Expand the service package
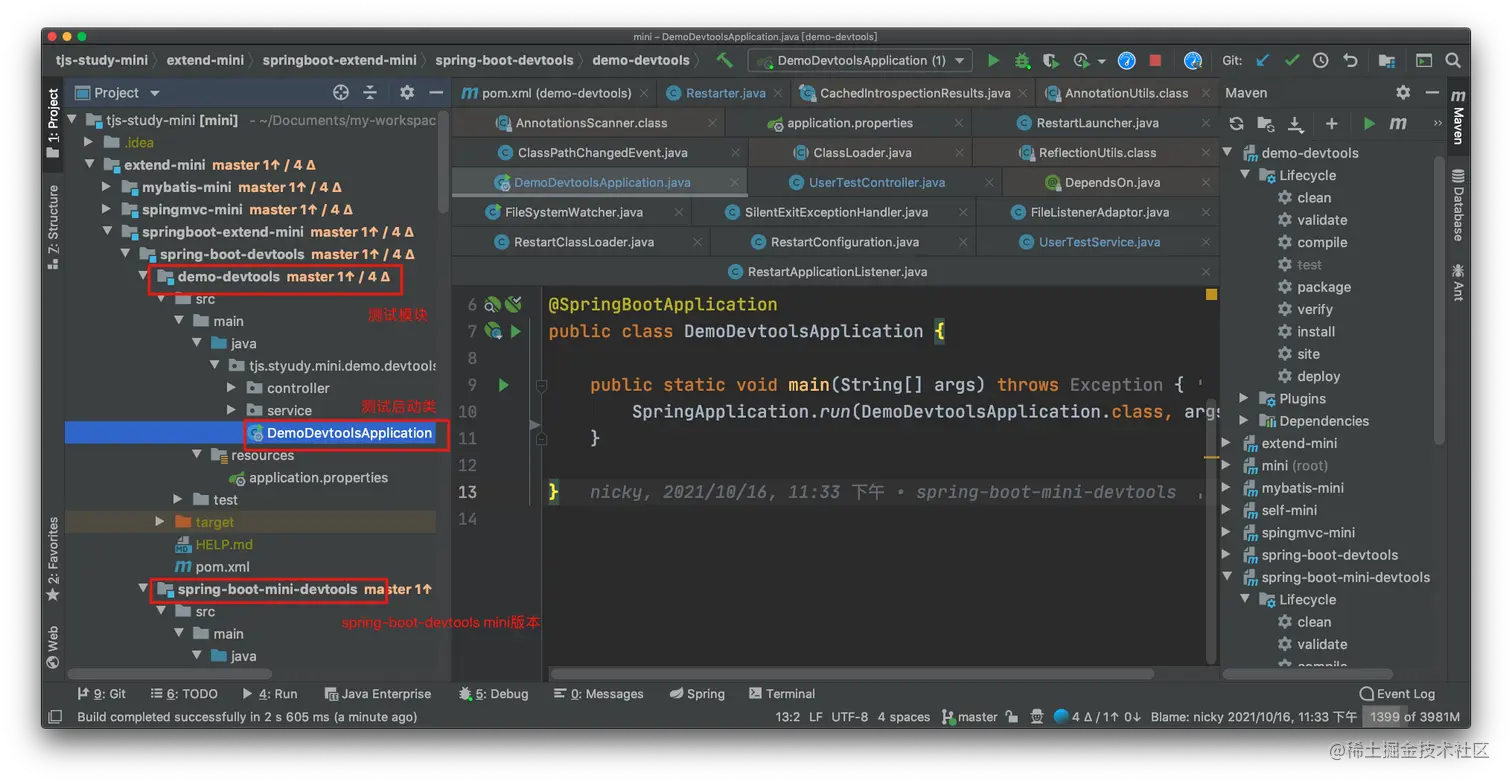 click(x=232, y=410)
